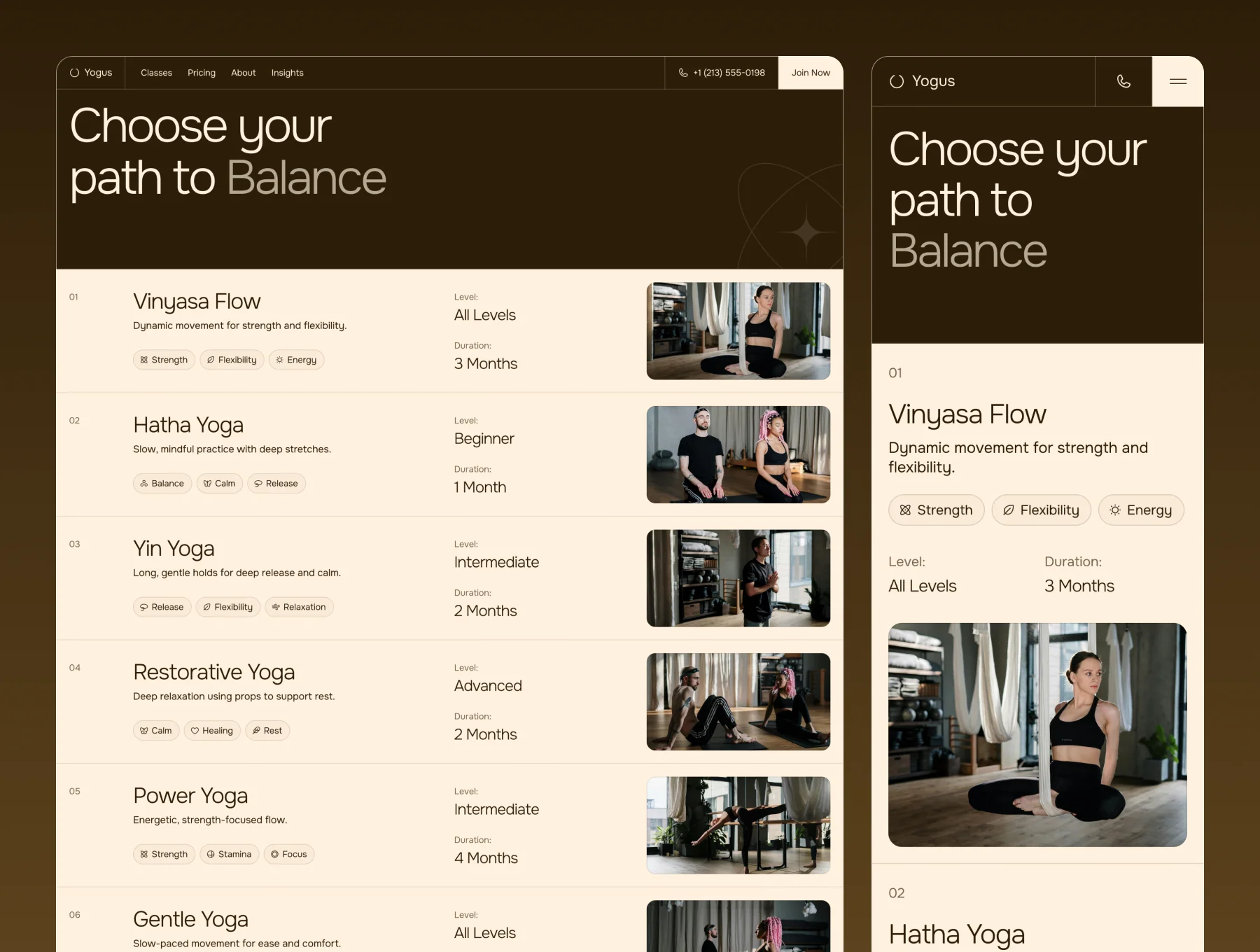Click the 'Intermediate' level for Yin Yoga
The image size is (1260, 952).
click(496, 562)
